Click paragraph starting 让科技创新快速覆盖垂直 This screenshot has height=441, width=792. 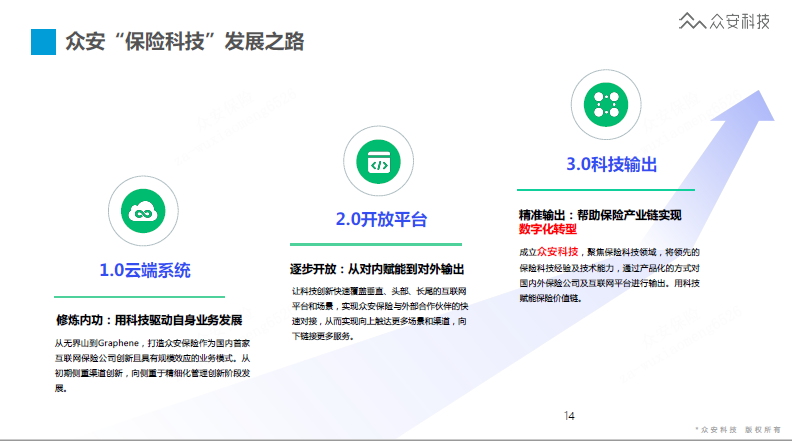[x=380, y=314]
